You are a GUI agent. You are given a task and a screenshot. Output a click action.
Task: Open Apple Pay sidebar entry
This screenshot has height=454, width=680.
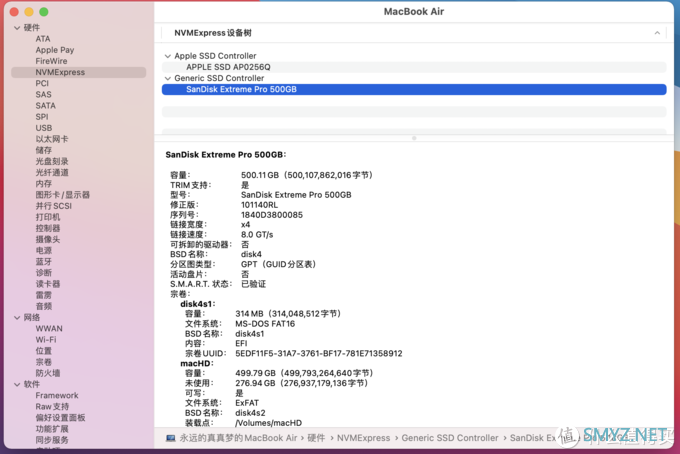(x=55, y=50)
